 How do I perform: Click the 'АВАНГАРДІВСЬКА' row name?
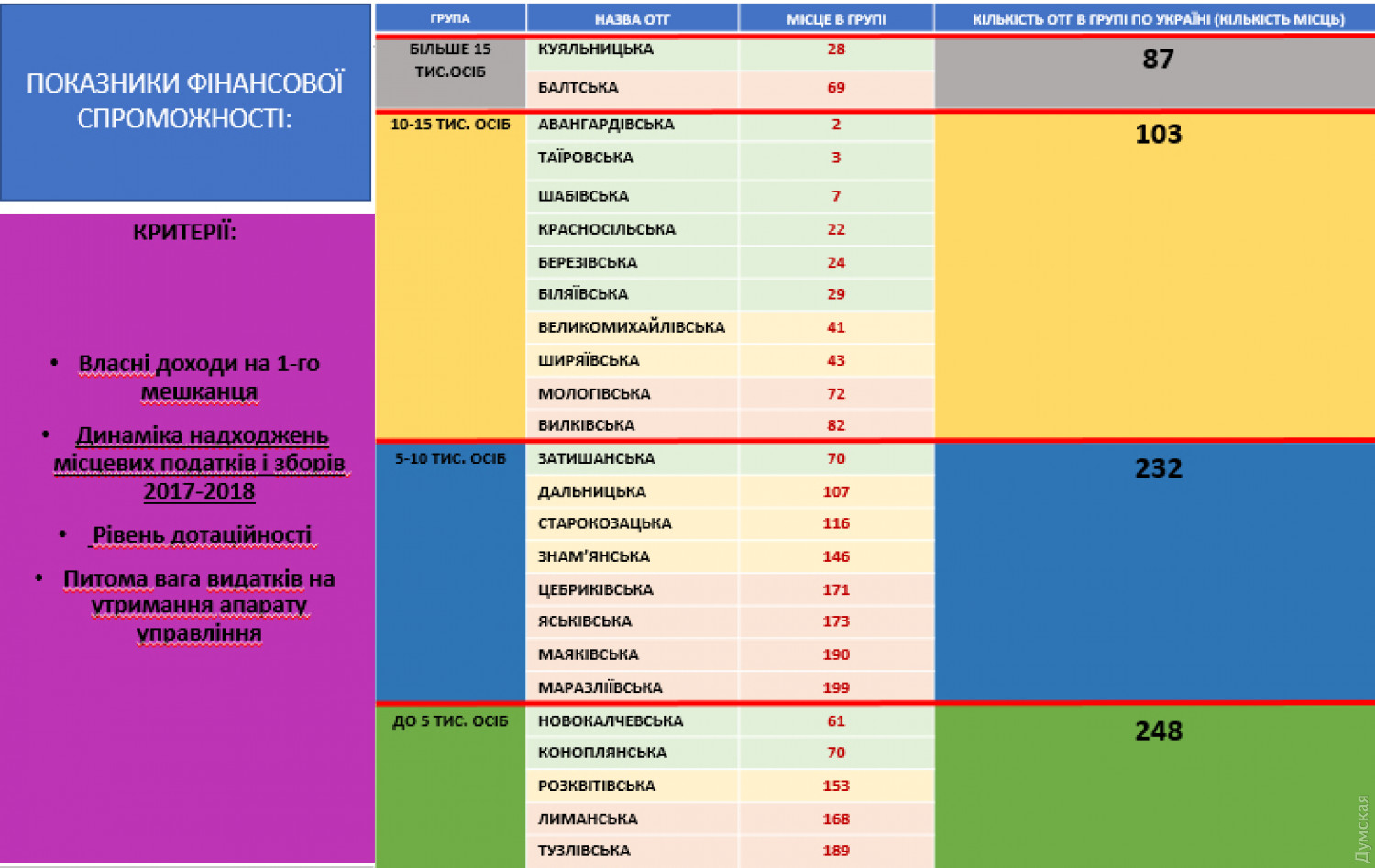point(606,125)
